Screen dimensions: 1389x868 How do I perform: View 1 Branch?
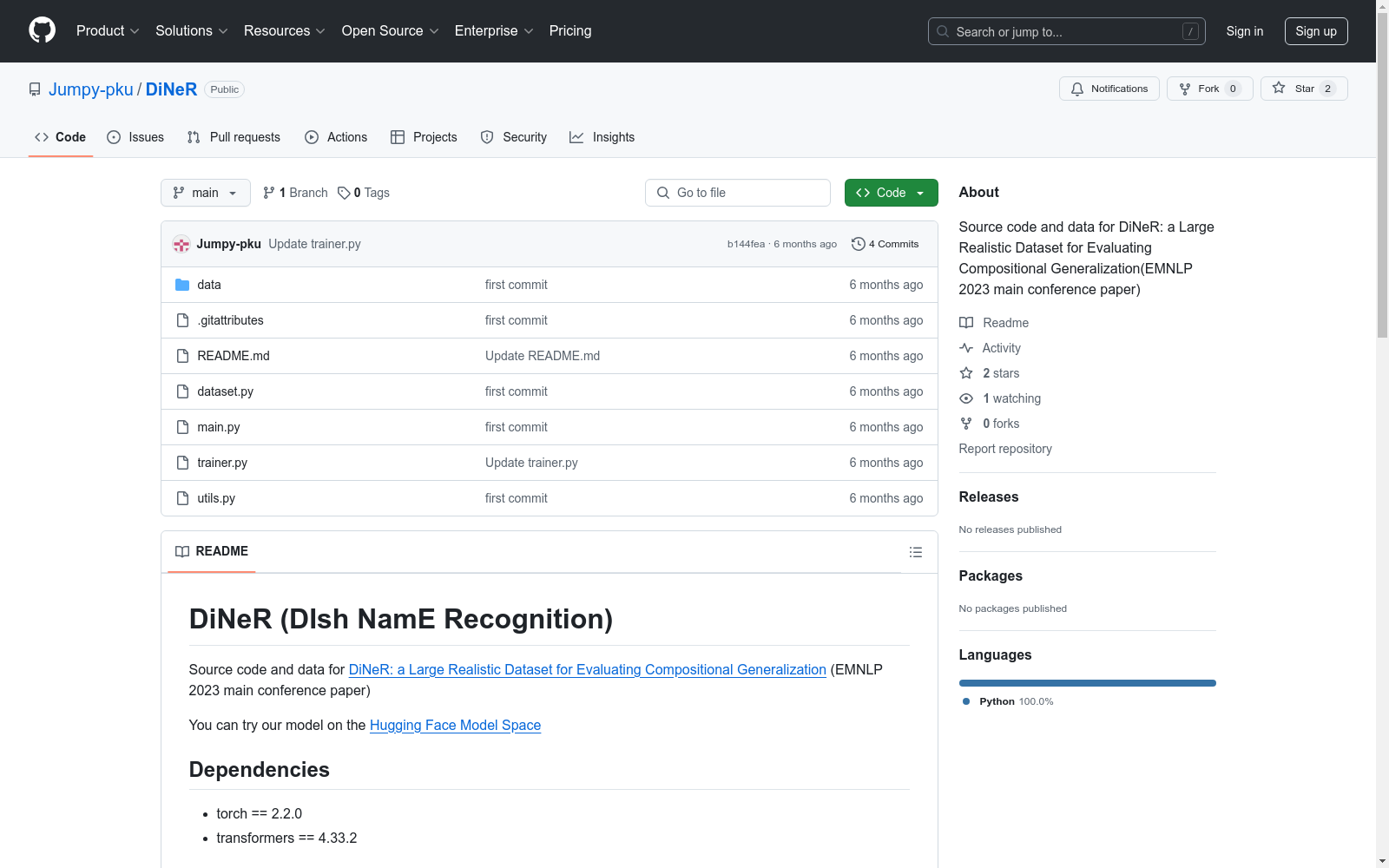295,193
